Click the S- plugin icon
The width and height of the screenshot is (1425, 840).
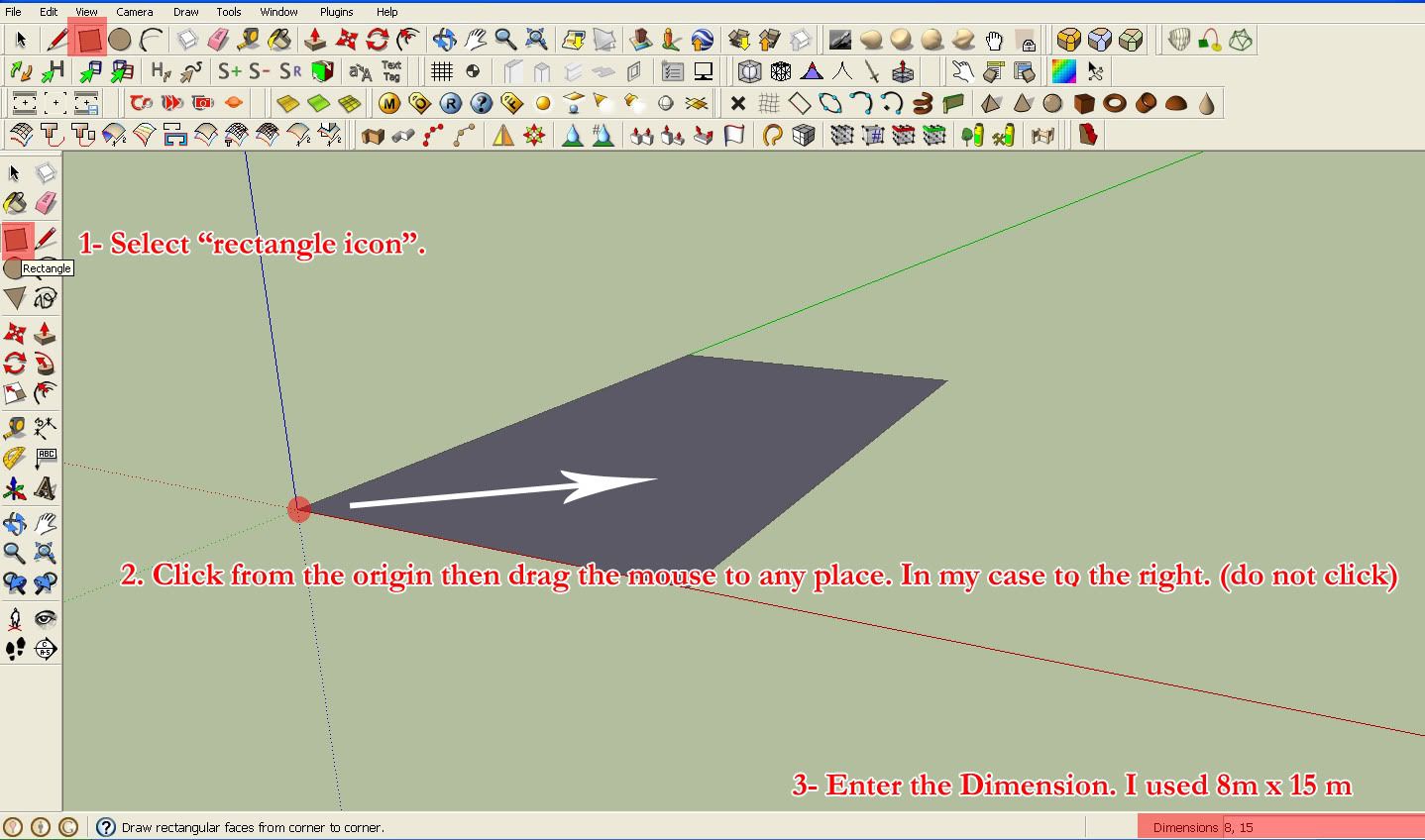(x=260, y=71)
